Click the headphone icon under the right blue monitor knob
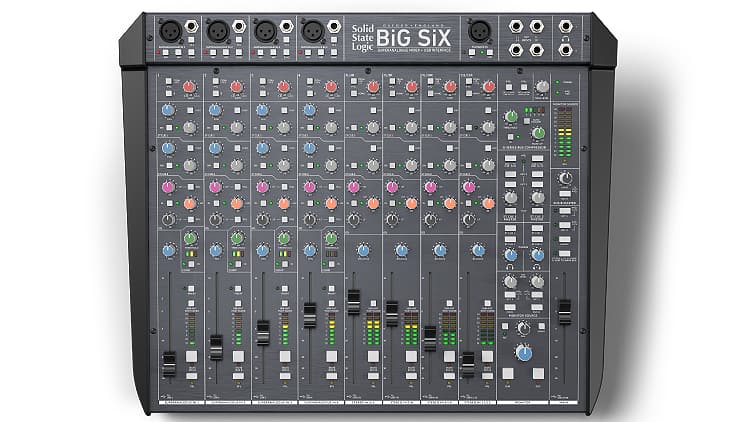Screen dimensions: 750x422 [537, 267]
